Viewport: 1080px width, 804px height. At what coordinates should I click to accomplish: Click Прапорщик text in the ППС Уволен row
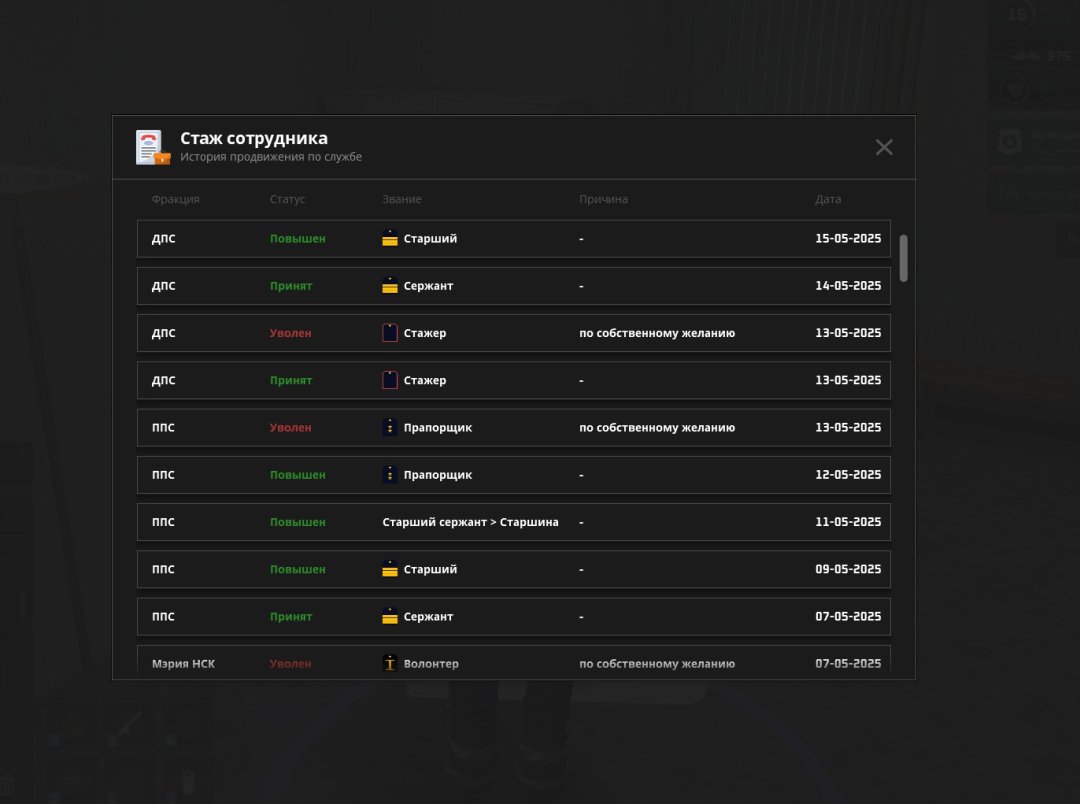coord(438,427)
